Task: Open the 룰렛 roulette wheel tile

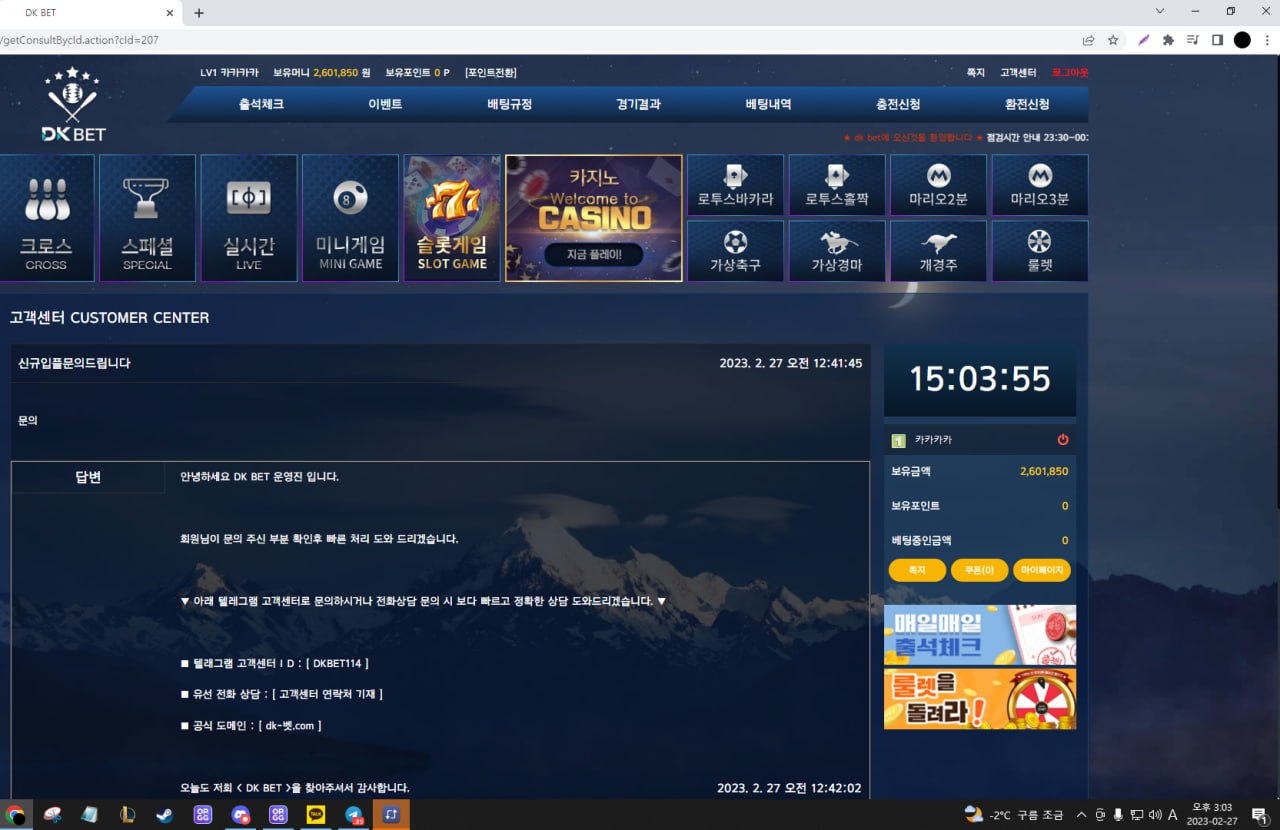Action: pos(1039,251)
